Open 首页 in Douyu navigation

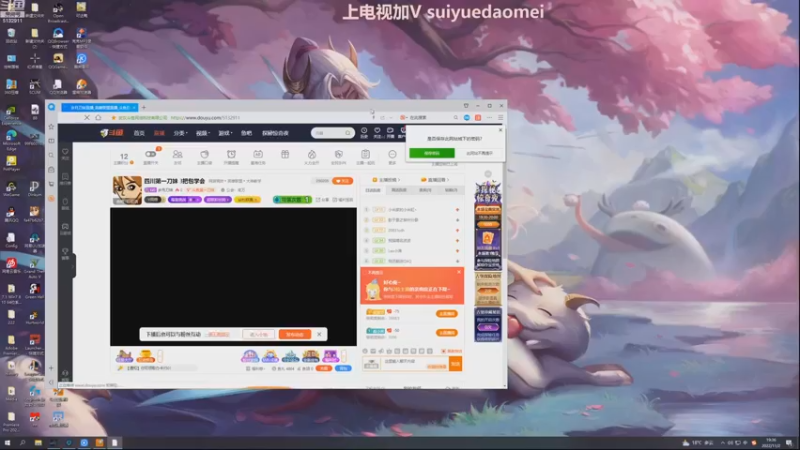139,133
